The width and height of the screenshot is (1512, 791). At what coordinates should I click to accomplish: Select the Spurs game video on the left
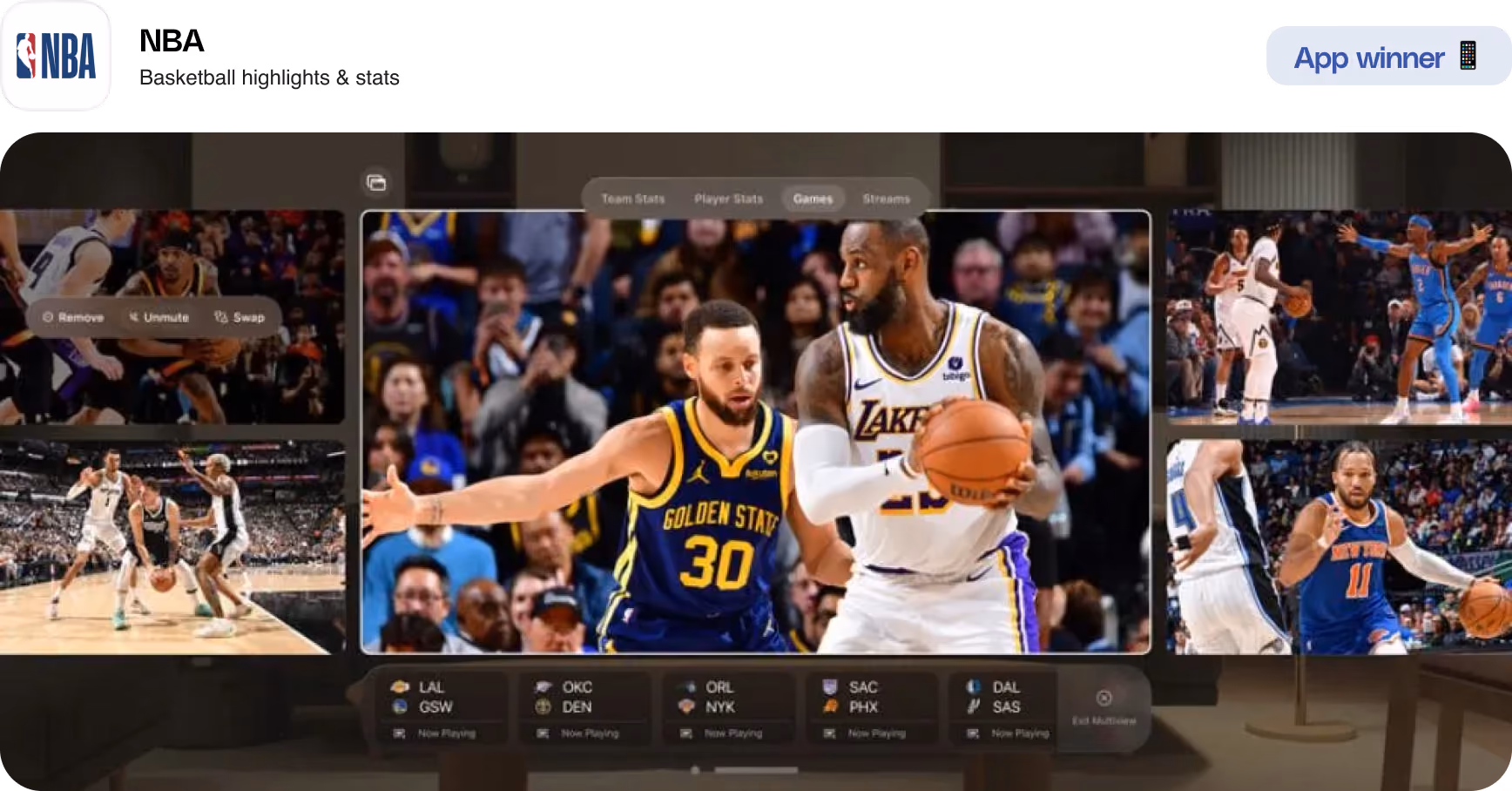click(172, 547)
